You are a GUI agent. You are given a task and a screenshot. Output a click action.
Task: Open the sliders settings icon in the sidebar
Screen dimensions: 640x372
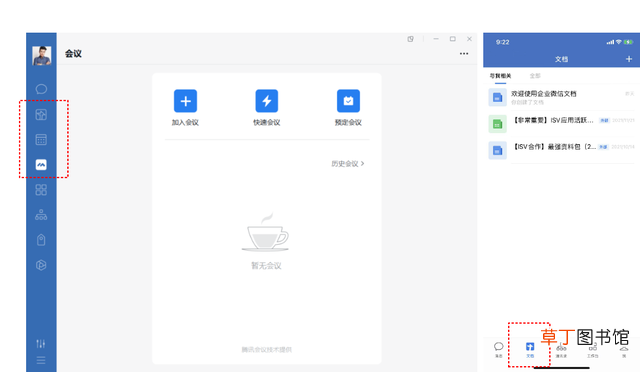tap(41, 343)
